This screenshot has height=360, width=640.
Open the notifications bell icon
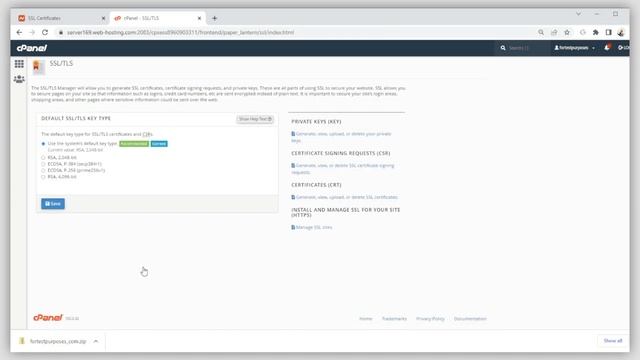[x=607, y=48]
